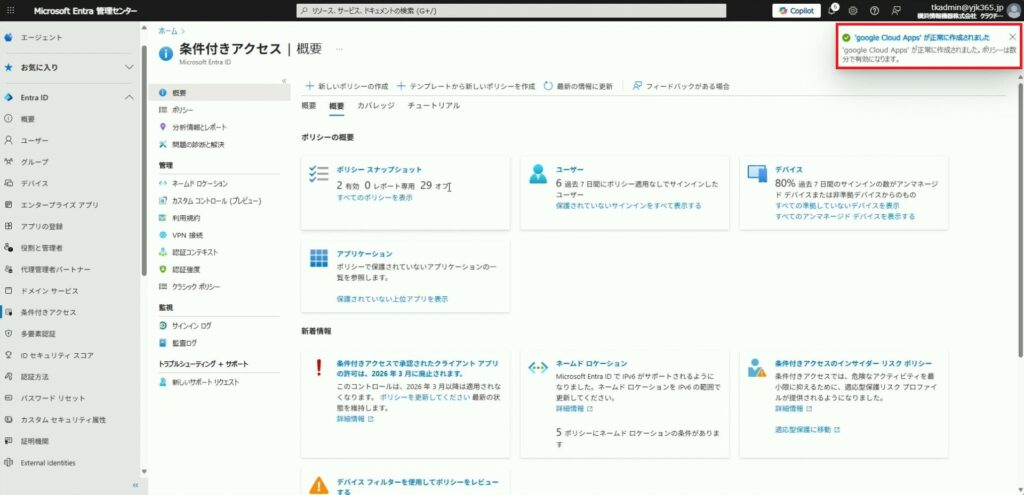Click the feedback icon in top bar

pos(895,10)
